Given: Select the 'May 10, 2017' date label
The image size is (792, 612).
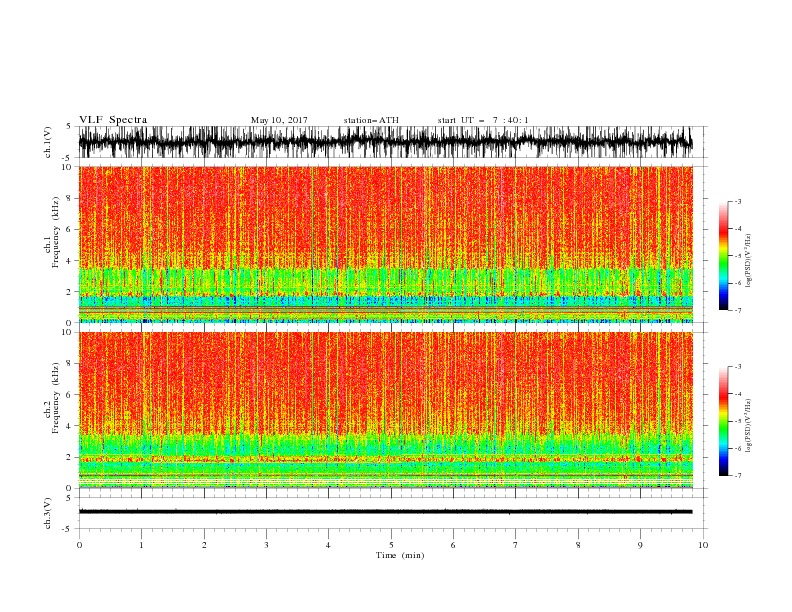Looking at the screenshot, I should click(279, 120).
